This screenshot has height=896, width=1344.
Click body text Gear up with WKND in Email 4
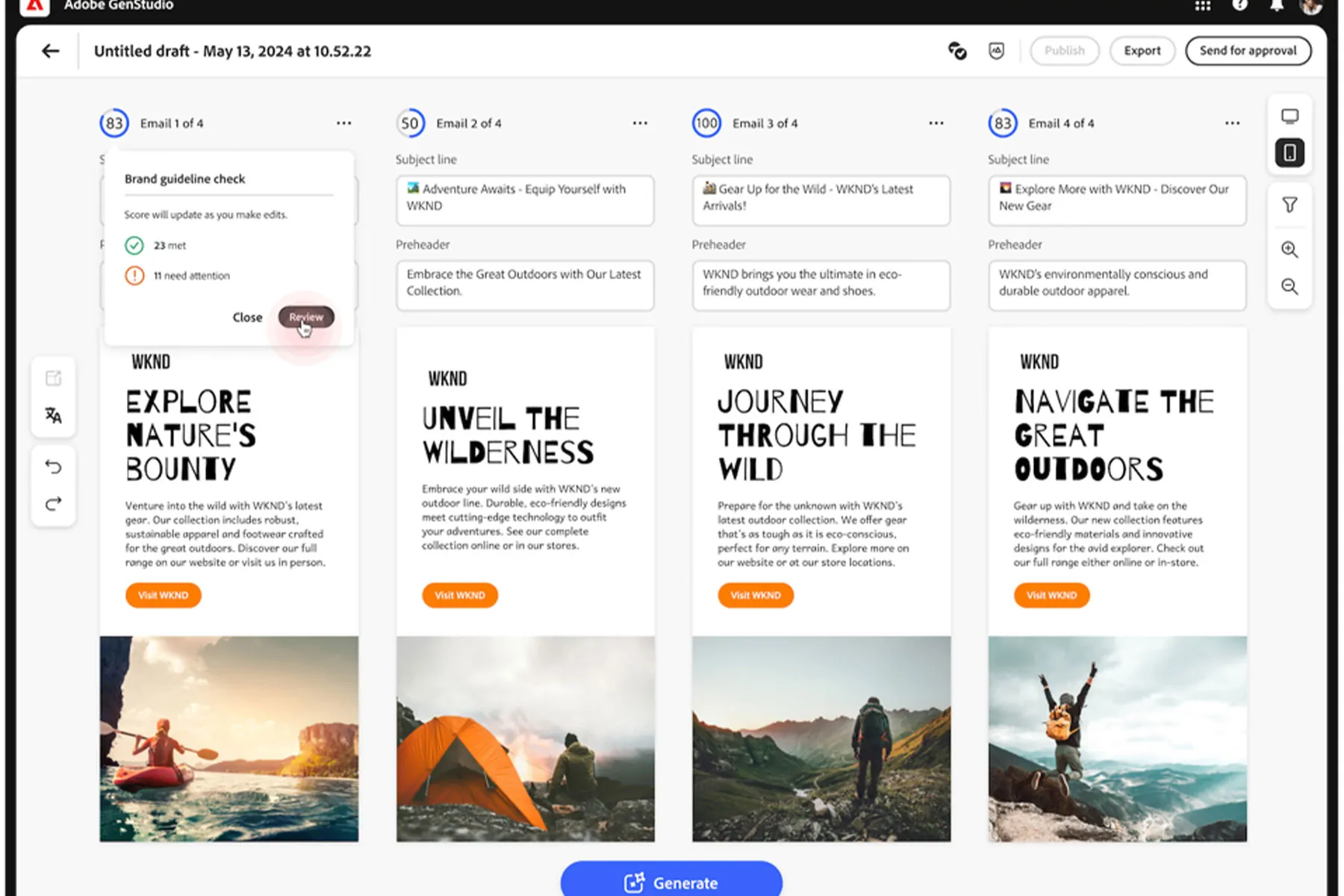point(1109,534)
